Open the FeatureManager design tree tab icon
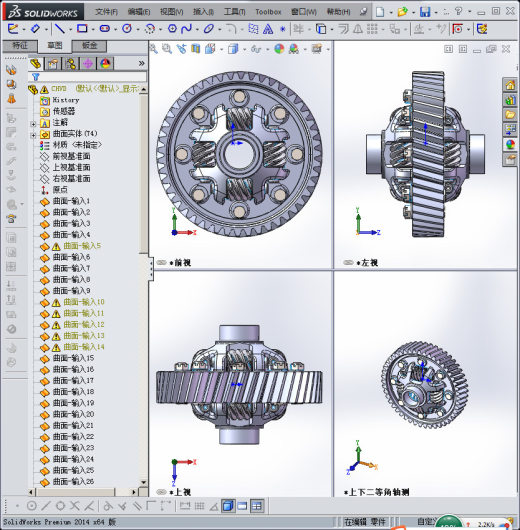This screenshot has width=520, height=530. [36, 64]
